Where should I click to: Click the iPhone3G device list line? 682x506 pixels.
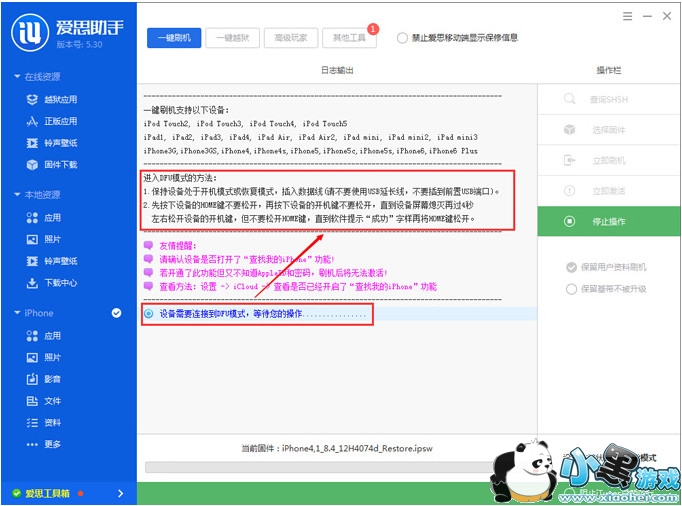click(311, 151)
